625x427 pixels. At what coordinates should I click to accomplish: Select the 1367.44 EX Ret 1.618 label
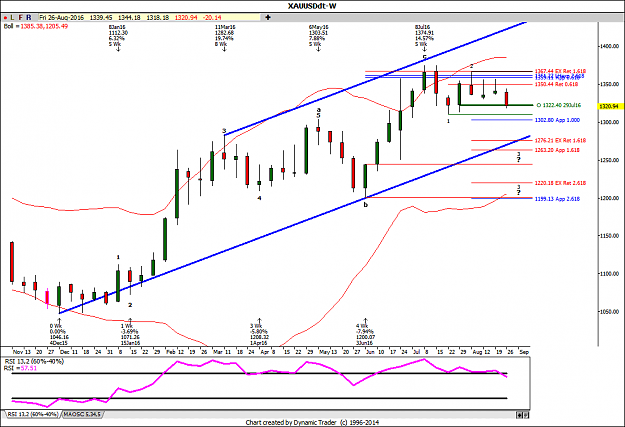coord(560,71)
